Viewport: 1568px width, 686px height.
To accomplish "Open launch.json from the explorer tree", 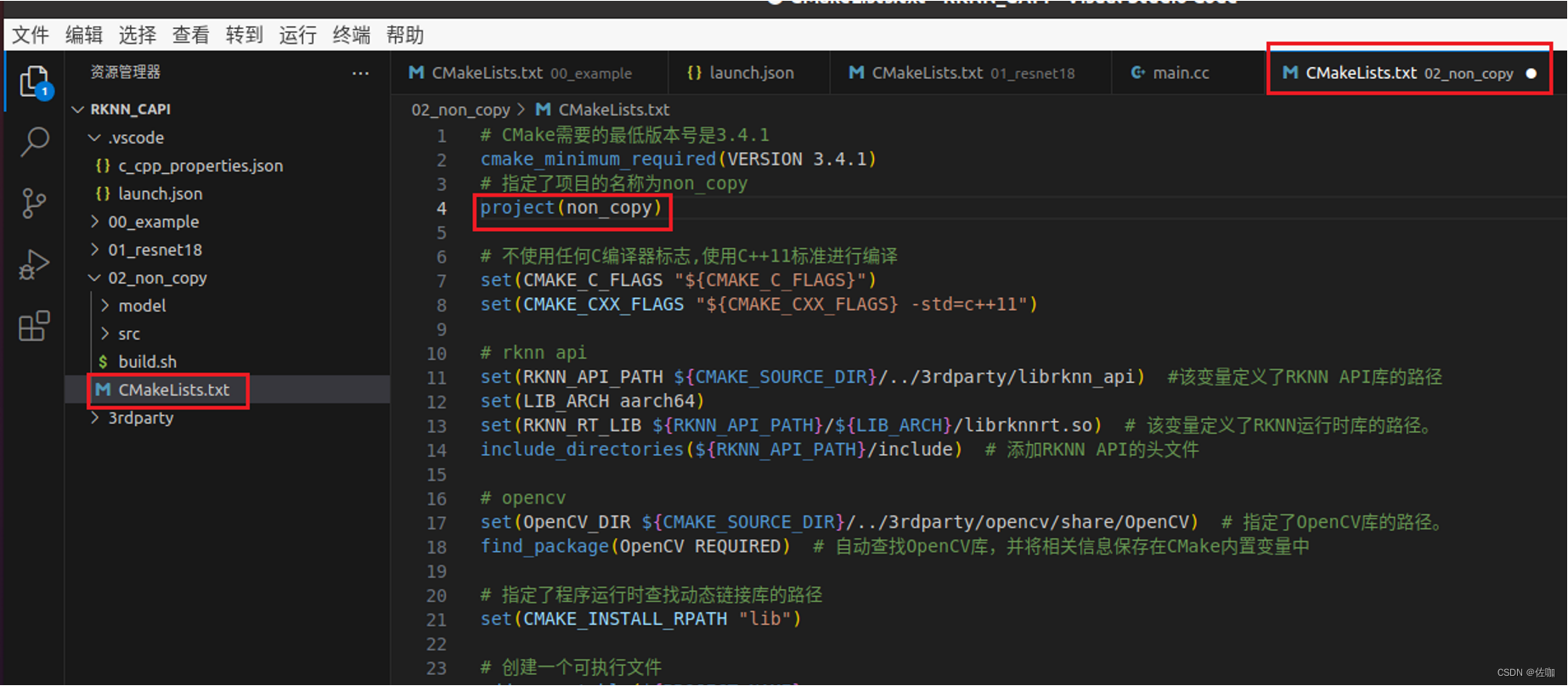I will pyautogui.click(x=228, y=194).
